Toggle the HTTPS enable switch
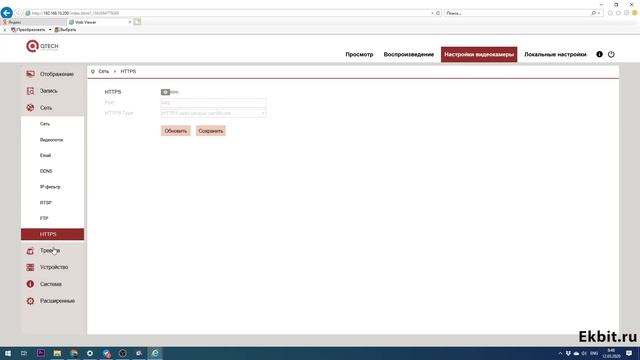Image resolution: width=640 pixels, height=360 pixels. 169,92
